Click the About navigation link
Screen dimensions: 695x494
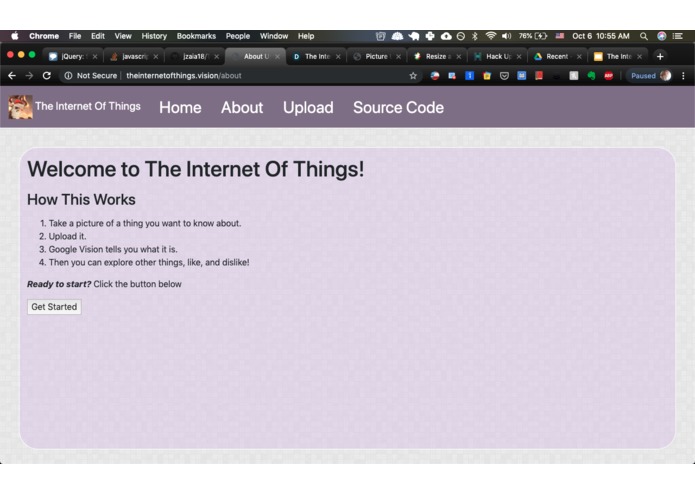coord(242,107)
